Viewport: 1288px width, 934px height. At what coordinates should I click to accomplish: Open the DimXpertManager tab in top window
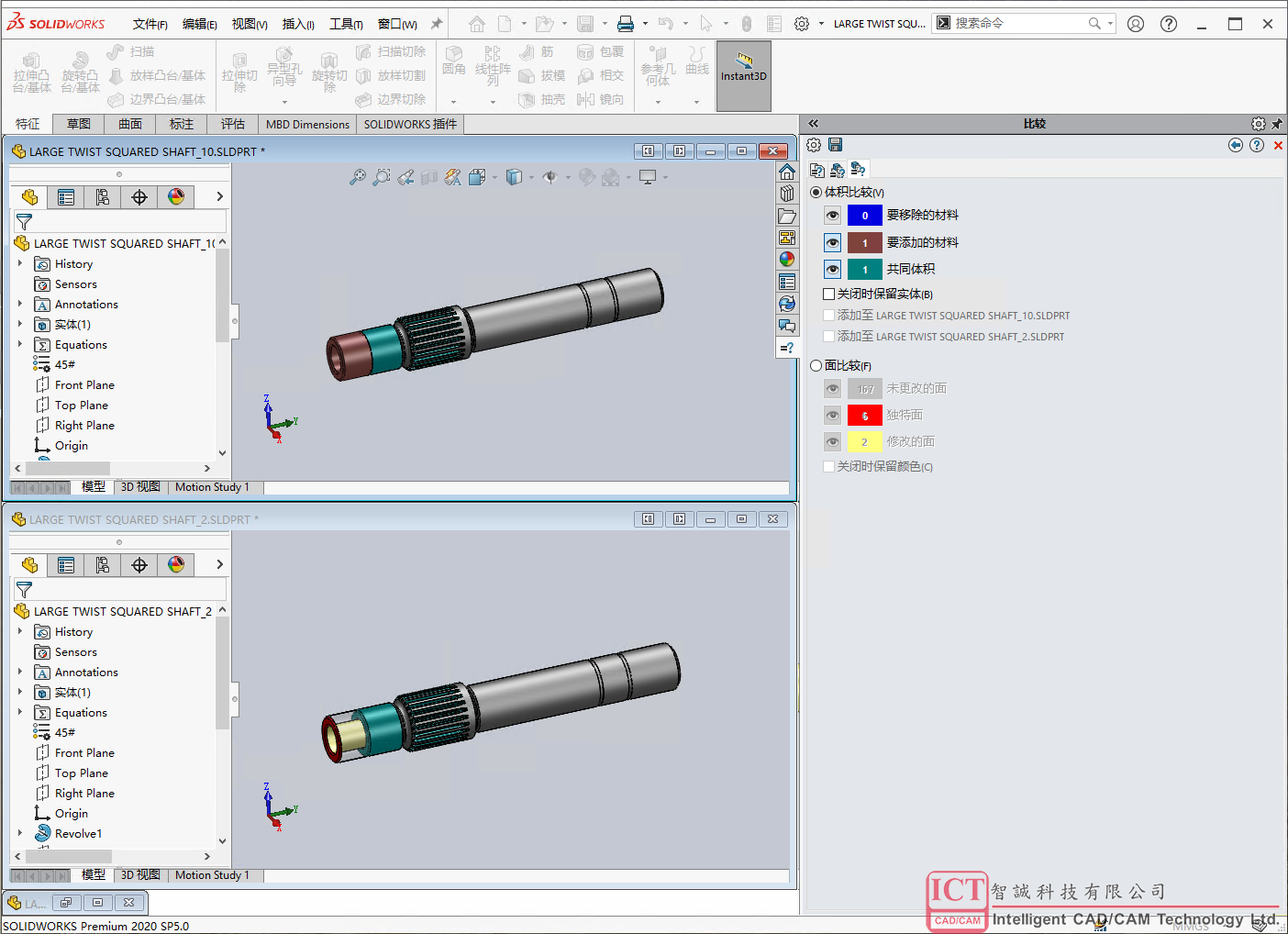pyautogui.click(x=139, y=196)
